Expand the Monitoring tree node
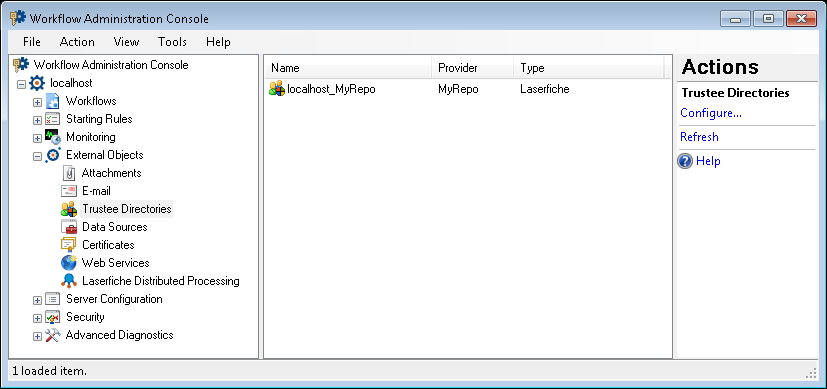Screen dimensions: 827x389 (37, 138)
